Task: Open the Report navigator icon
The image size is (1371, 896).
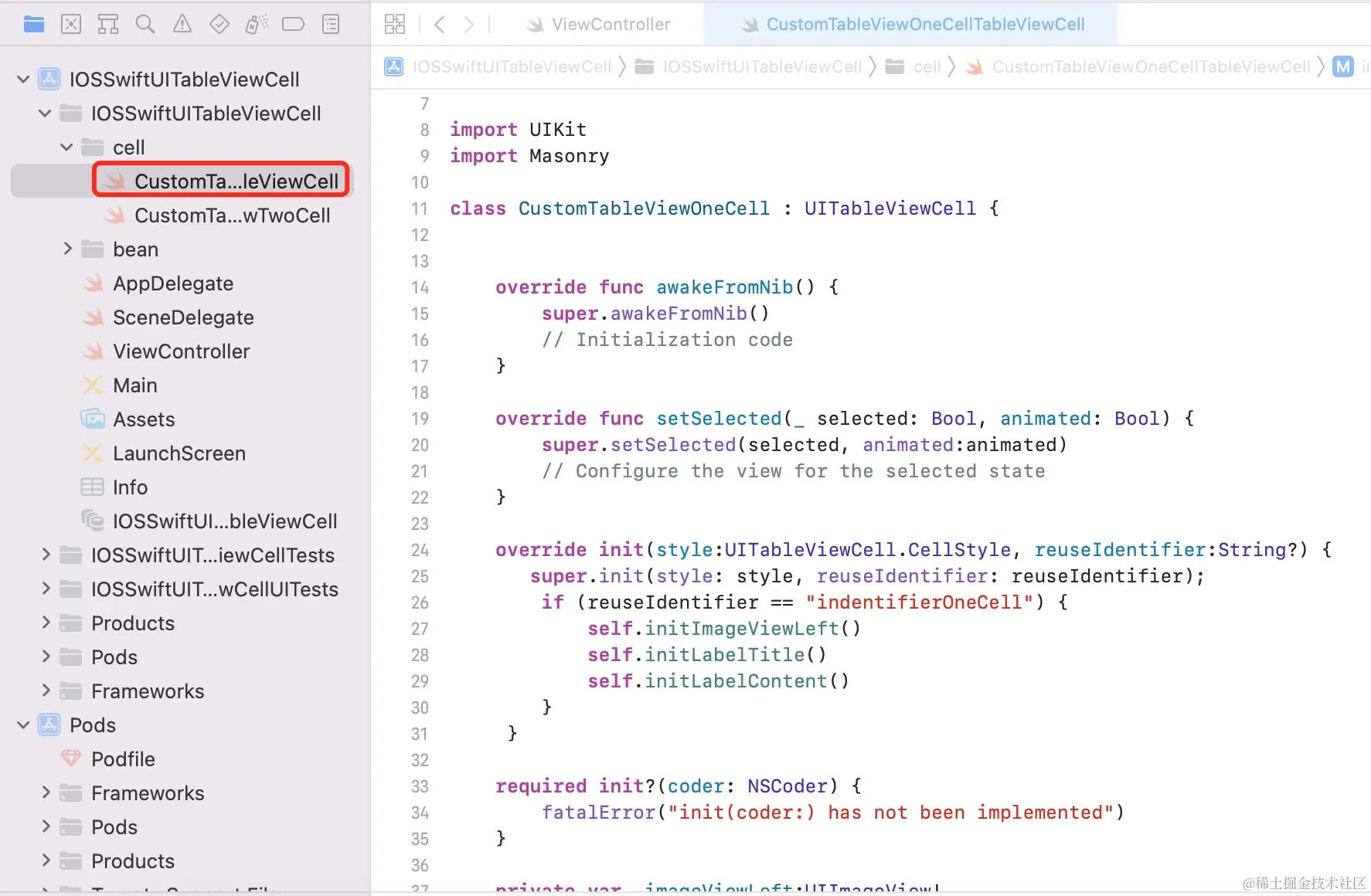Action: point(331,25)
